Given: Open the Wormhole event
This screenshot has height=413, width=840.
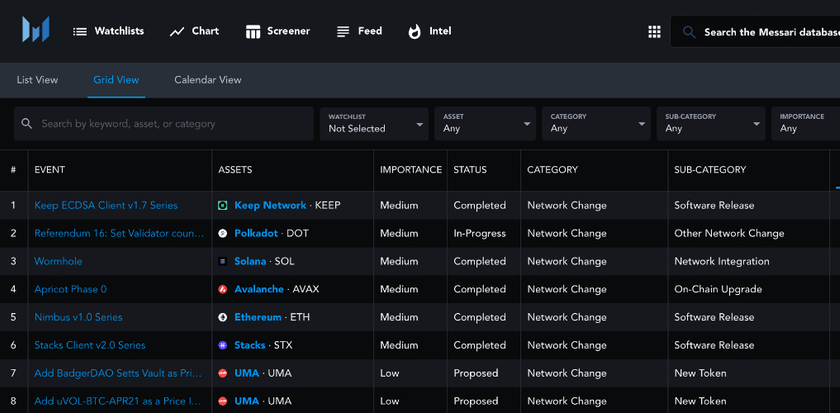Looking at the screenshot, I should tap(58, 261).
